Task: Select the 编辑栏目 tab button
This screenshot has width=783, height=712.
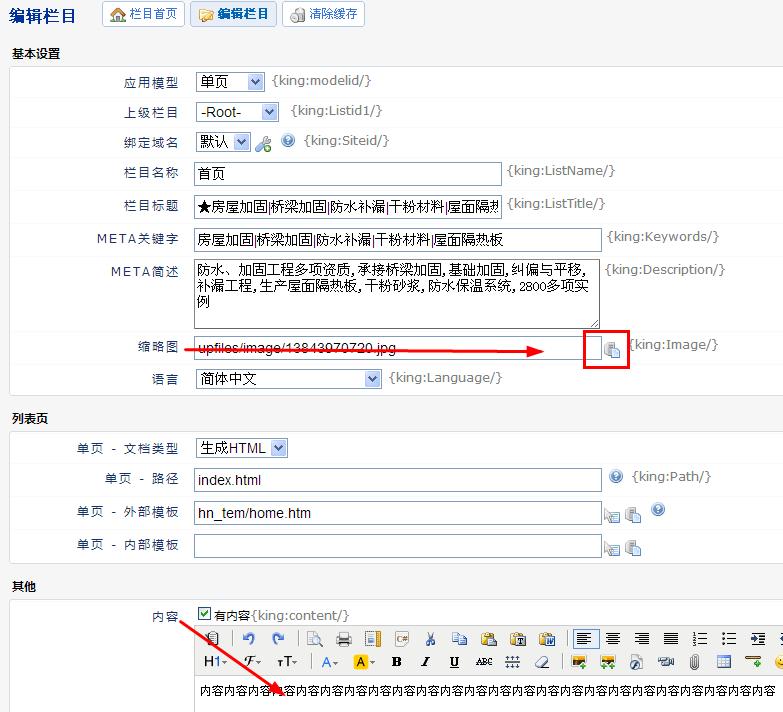Action: coord(233,14)
